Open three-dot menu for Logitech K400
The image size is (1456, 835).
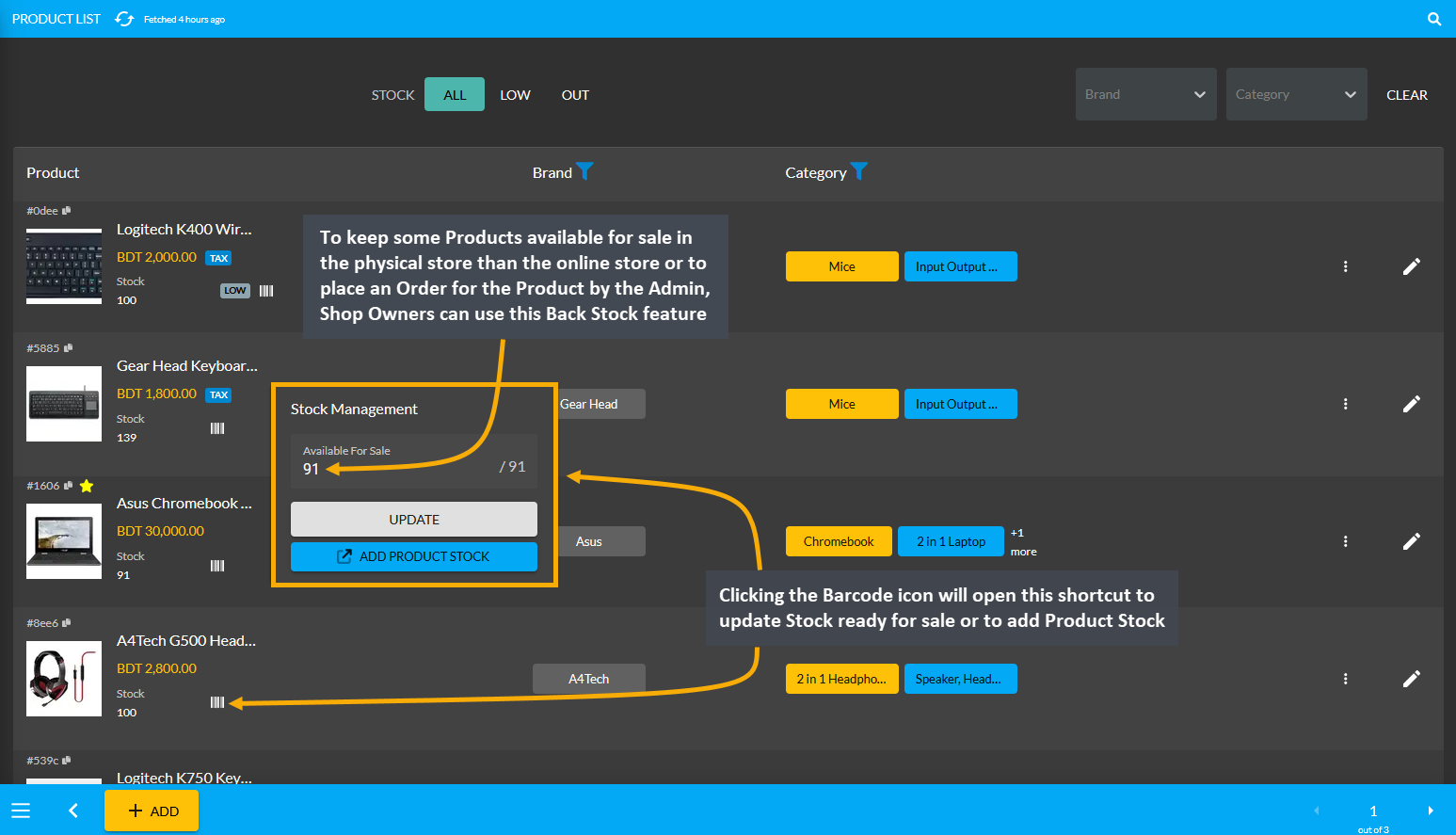point(1345,266)
